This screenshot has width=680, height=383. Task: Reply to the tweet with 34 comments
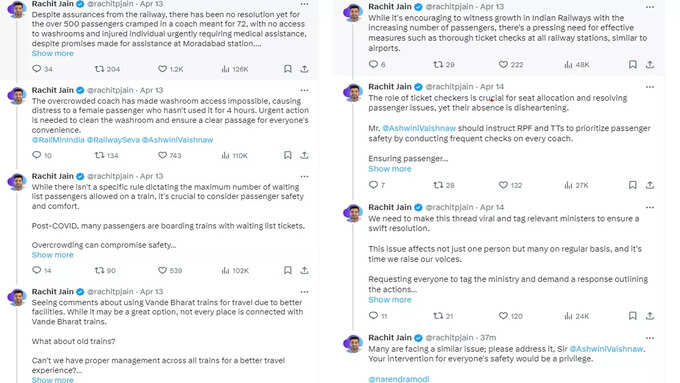pyautogui.click(x=37, y=69)
